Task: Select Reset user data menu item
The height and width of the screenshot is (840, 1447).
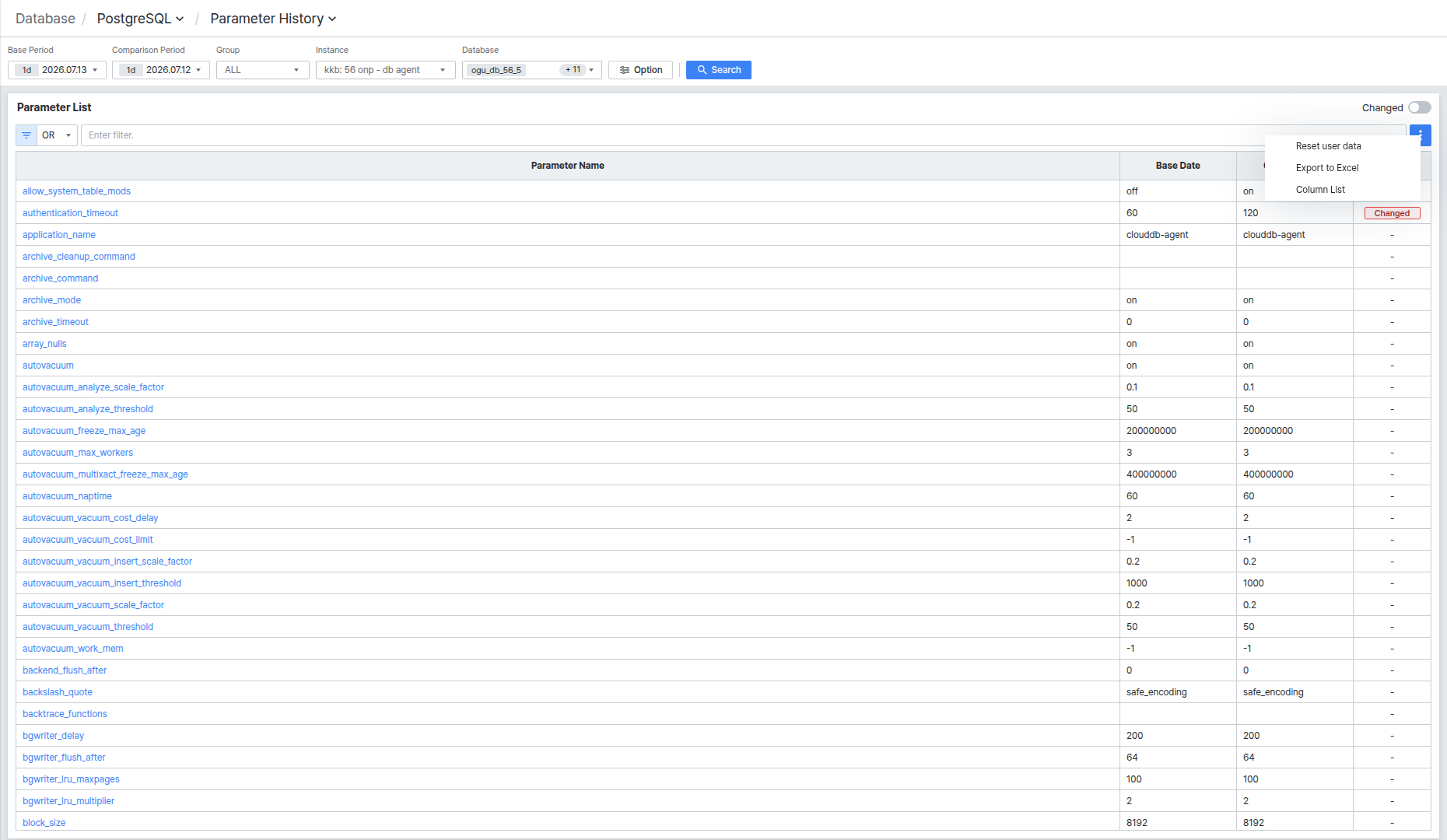Action: tap(1329, 146)
